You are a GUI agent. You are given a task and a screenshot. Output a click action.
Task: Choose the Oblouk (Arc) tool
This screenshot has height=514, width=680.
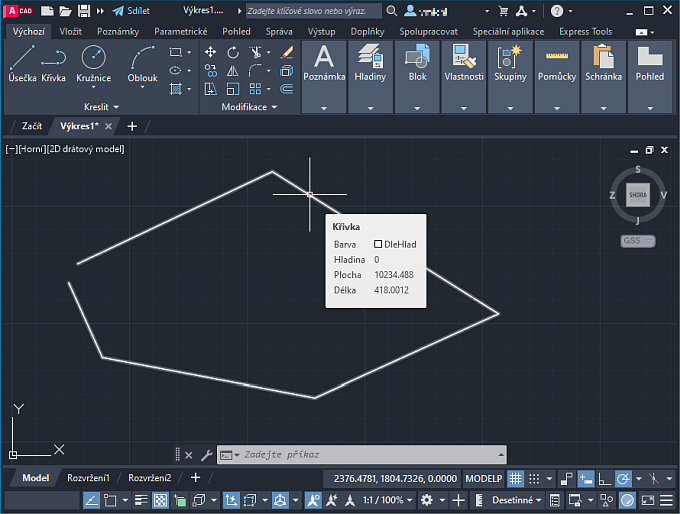142,62
